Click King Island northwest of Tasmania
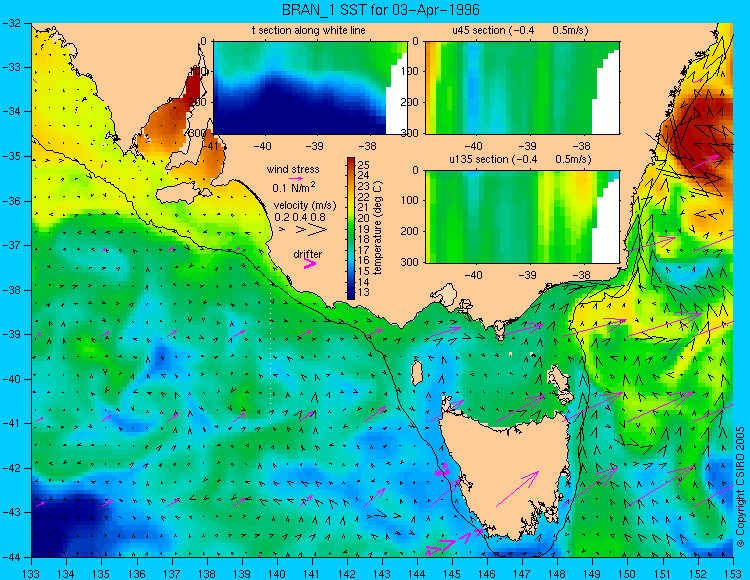The width and height of the screenshot is (750, 580). tap(417, 373)
